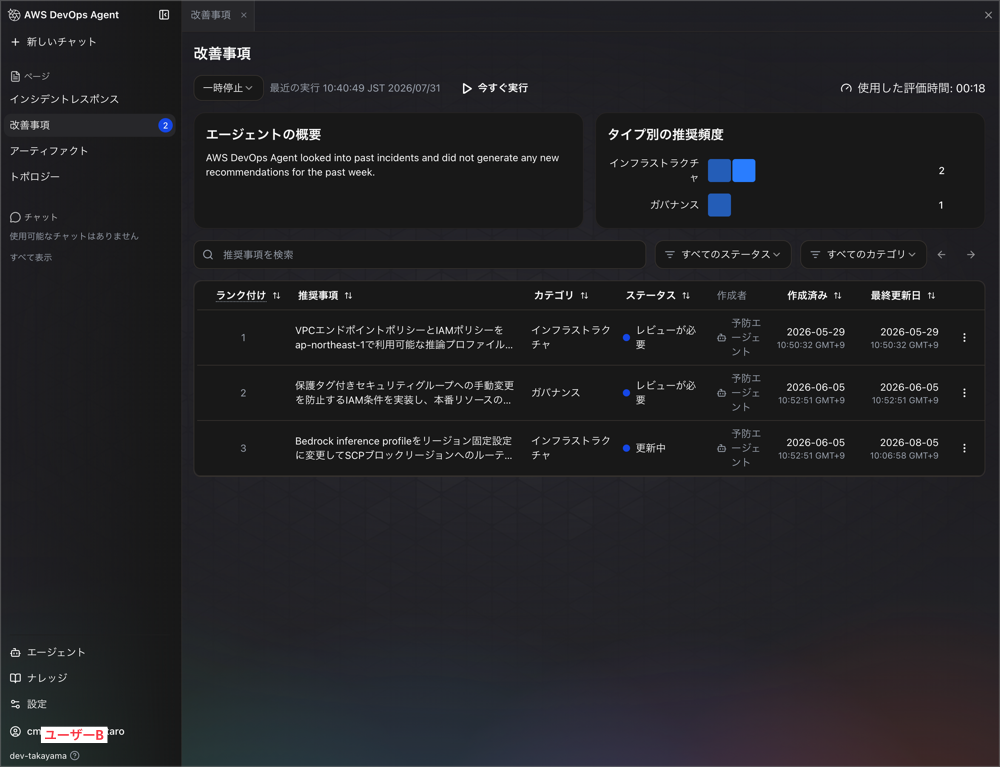Image resolution: width=1000 pixels, height=767 pixels.
Task: Click the チャット section header
Action: [34, 217]
